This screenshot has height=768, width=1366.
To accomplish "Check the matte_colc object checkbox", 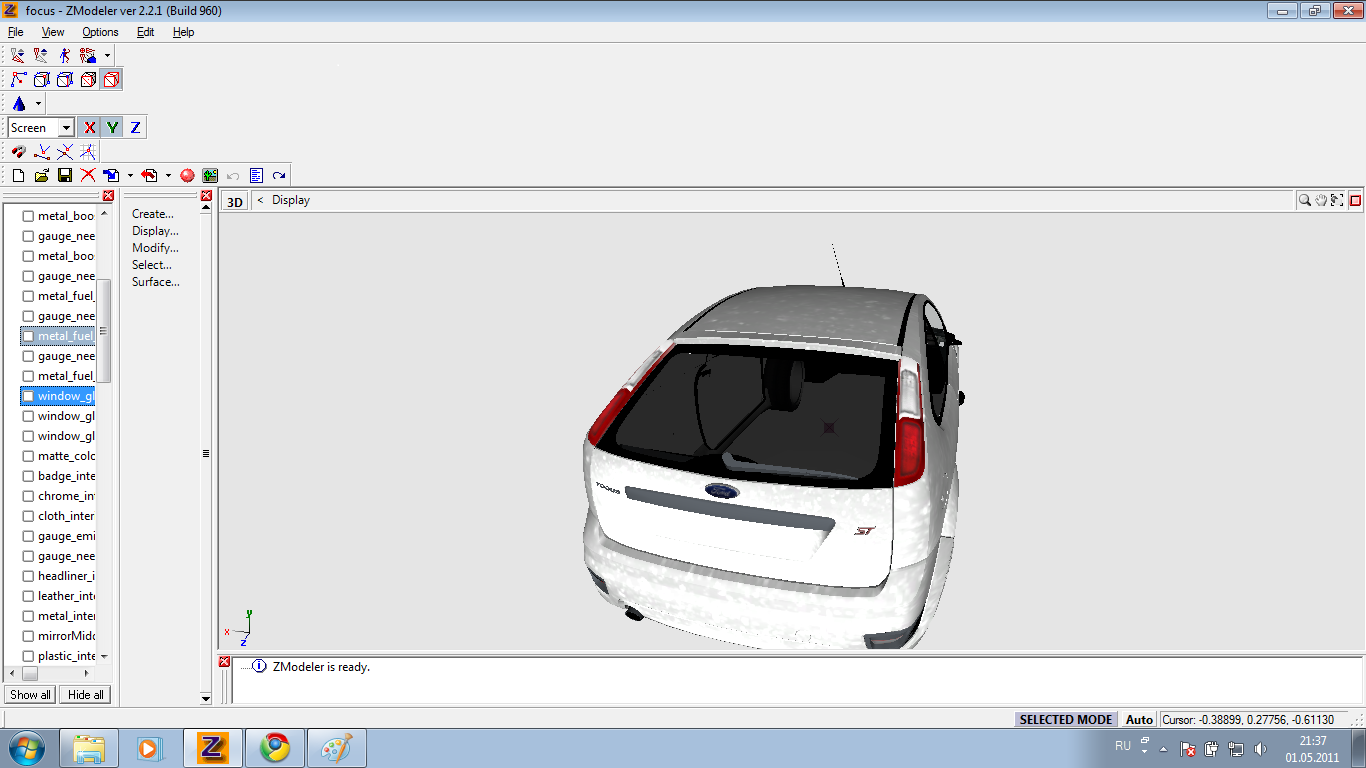I will 28,456.
